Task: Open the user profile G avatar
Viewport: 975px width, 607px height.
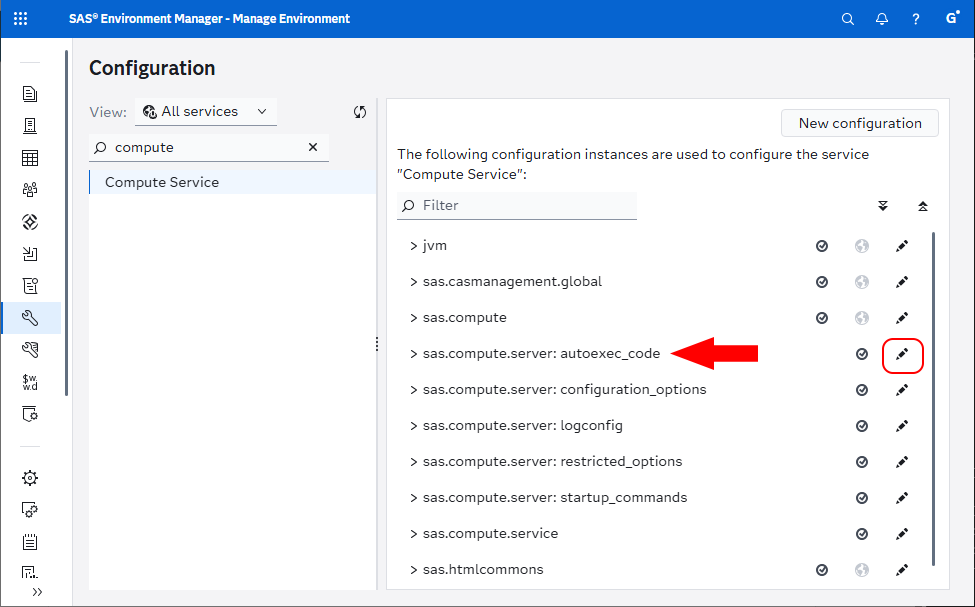Action: coord(952,18)
